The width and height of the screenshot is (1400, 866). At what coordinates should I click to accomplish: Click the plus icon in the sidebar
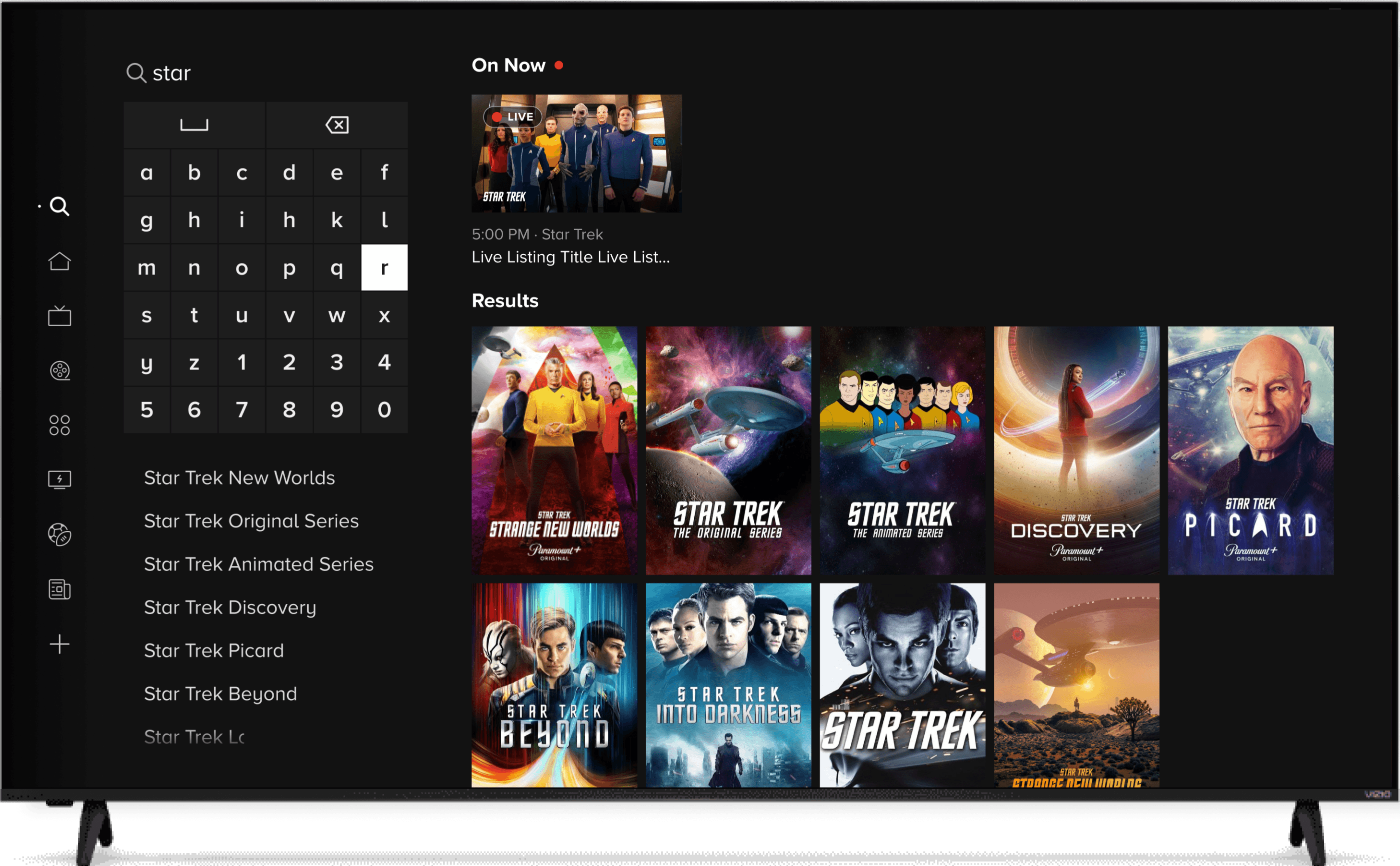coord(60,644)
